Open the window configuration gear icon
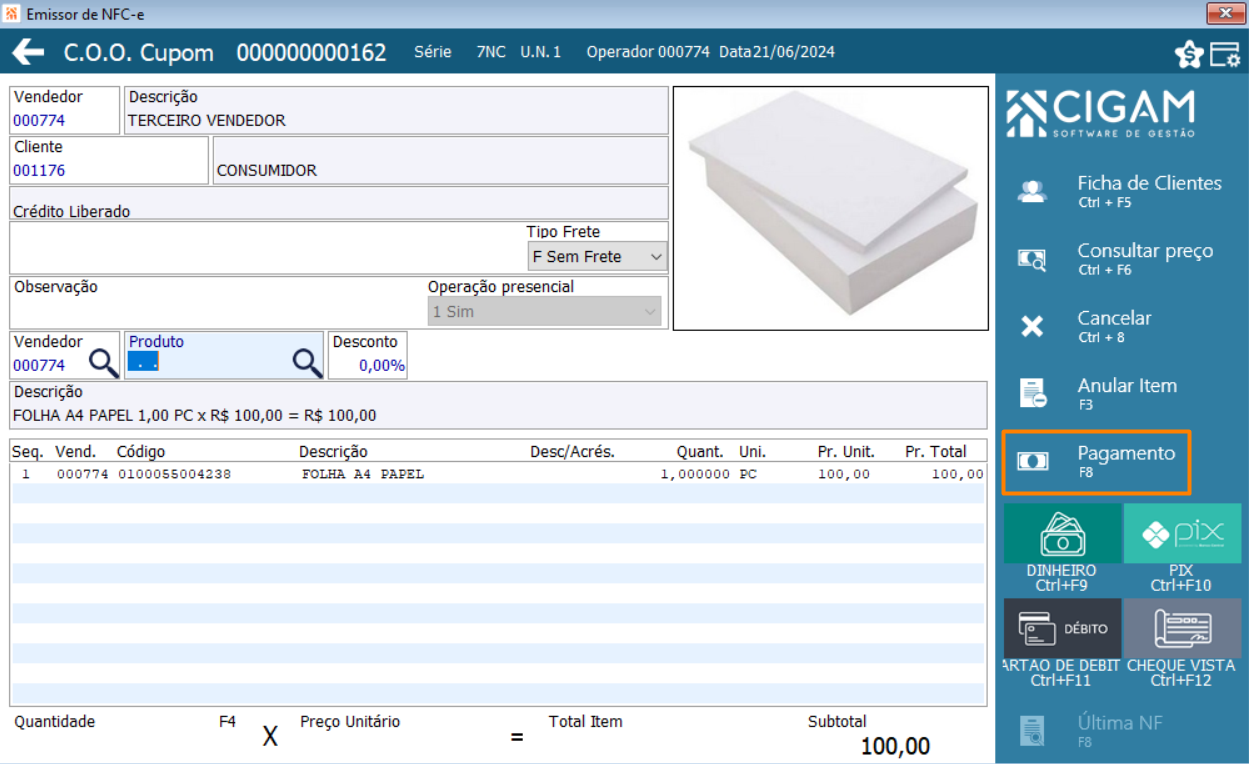1249x764 pixels. 1225,55
